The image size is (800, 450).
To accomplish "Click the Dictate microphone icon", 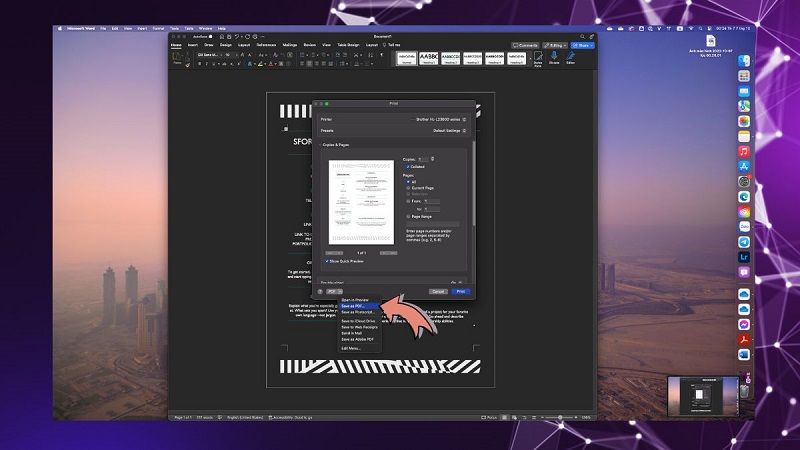I will click(x=554, y=57).
